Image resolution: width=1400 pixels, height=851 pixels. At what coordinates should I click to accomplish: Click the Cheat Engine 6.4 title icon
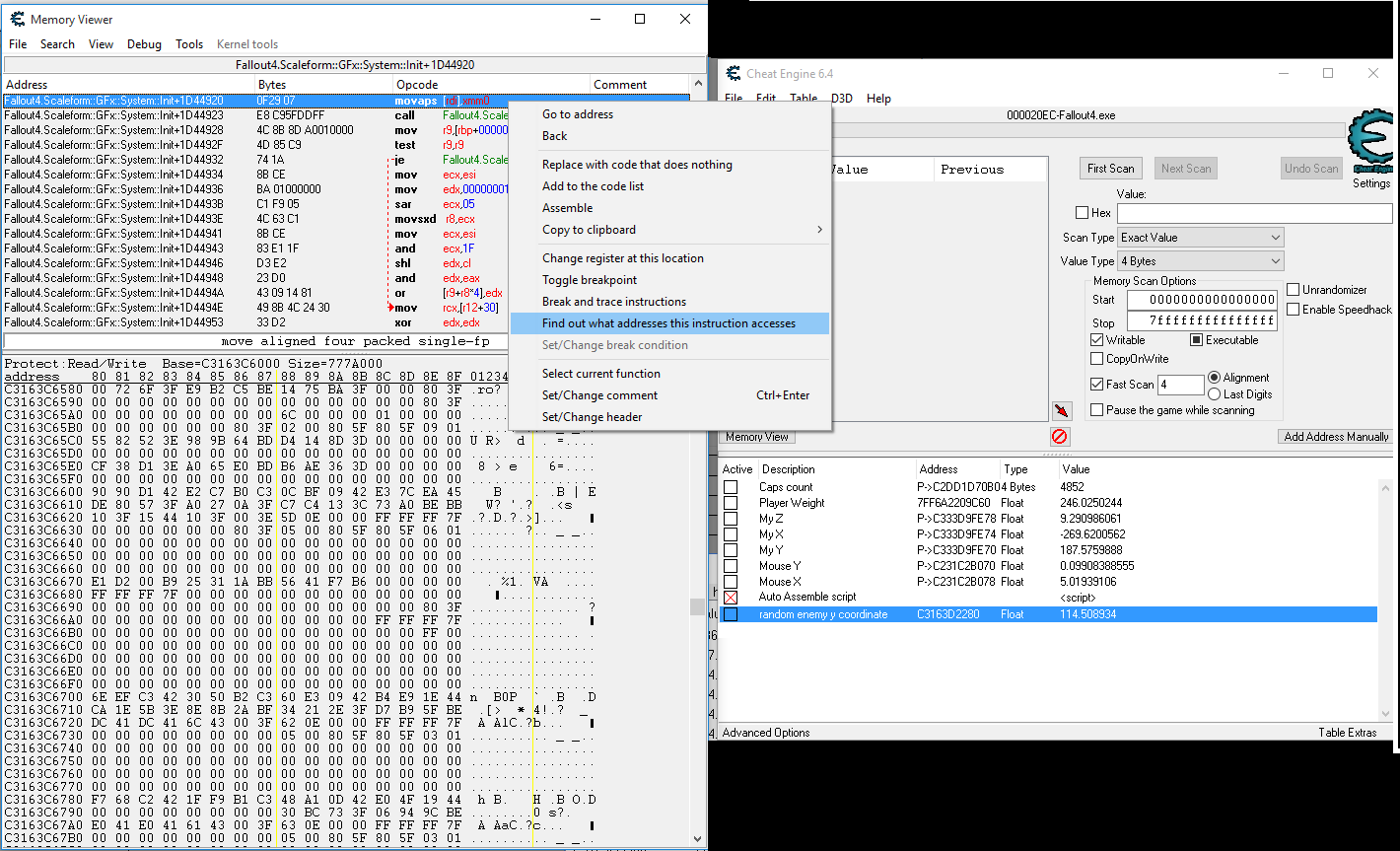734,73
